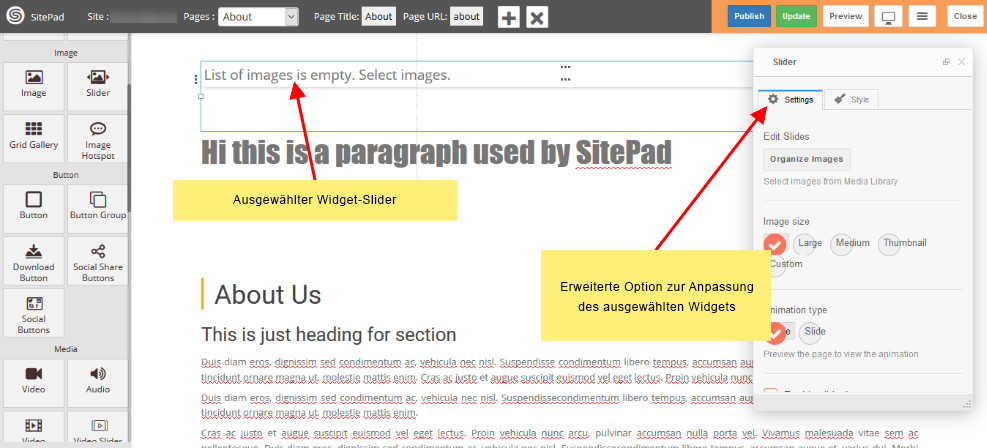Click the green Update button
987x448 pixels.
pyautogui.click(x=796, y=16)
